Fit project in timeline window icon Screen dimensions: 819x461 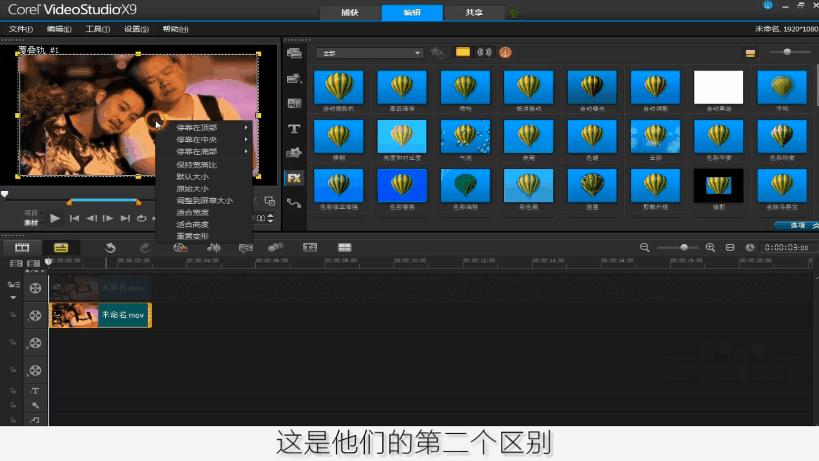730,247
